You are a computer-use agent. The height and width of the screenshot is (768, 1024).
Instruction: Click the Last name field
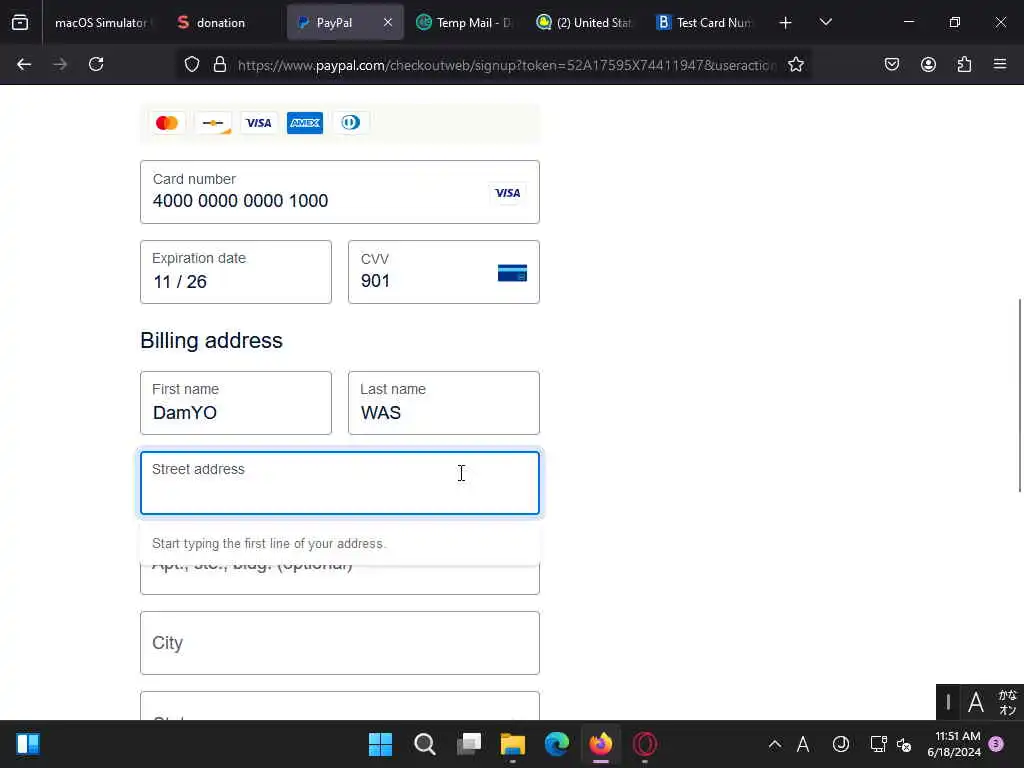pyautogui.click(x=443, y=403)
